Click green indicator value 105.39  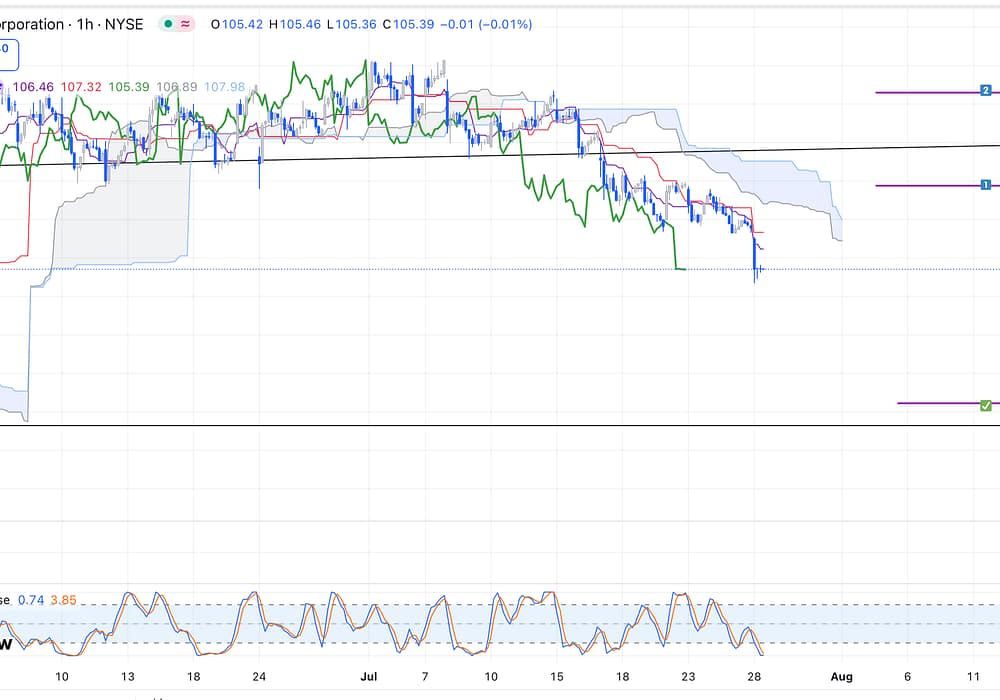coord(128,87)
